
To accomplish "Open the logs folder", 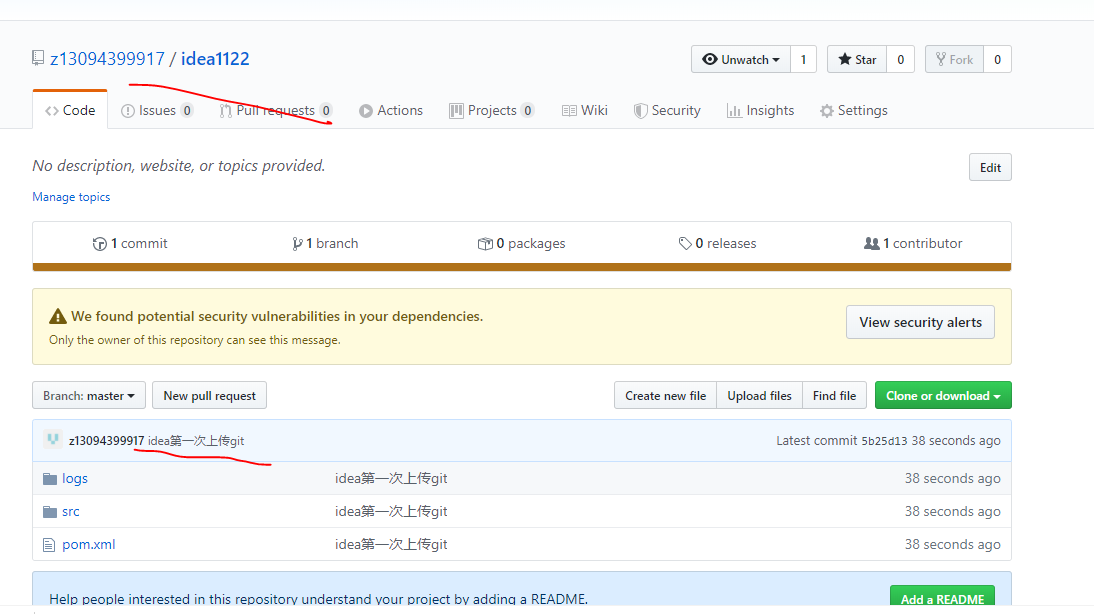I will point(75,479).
